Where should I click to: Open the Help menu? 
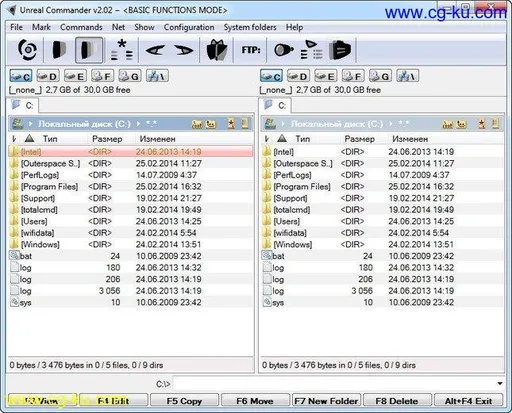point(294,27)
